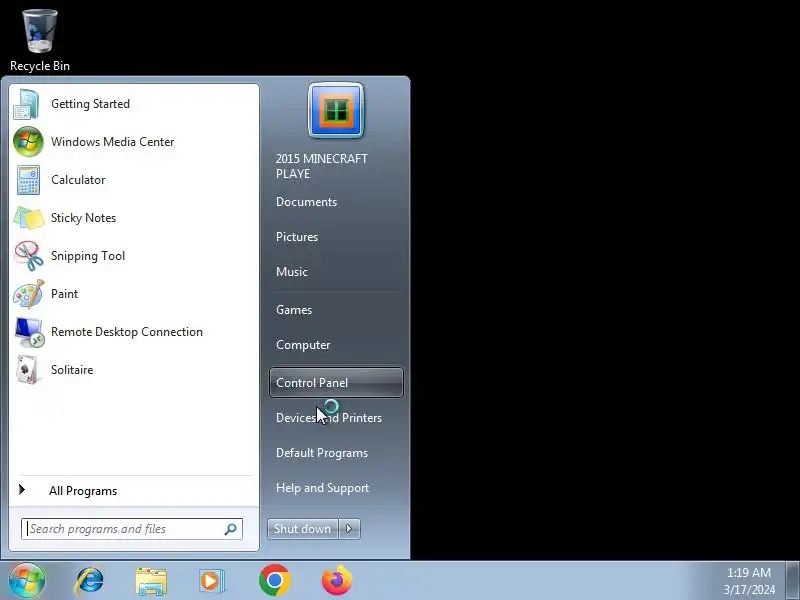Open Default Programs
800x600 pixels.
click(322, 453)
